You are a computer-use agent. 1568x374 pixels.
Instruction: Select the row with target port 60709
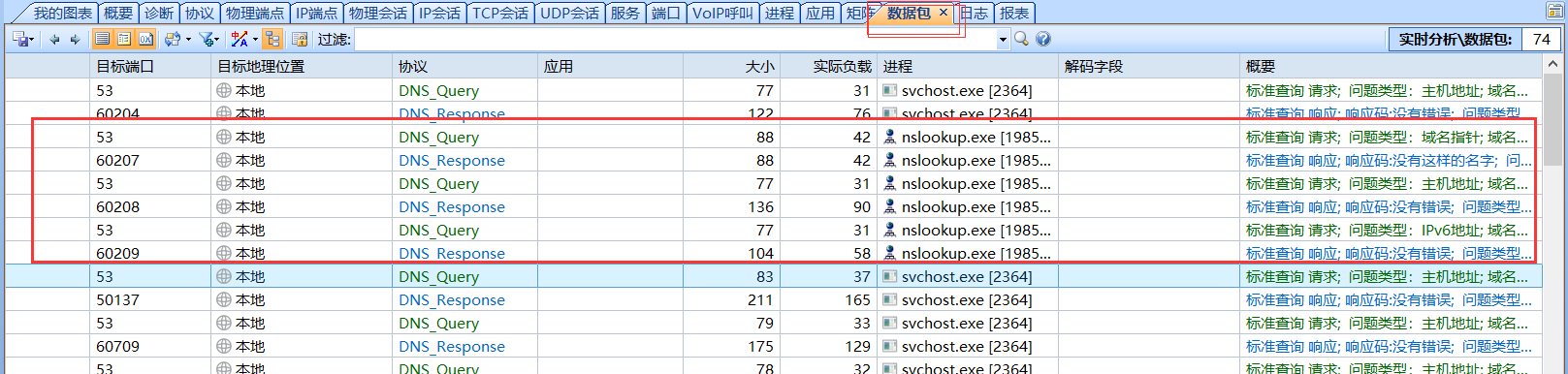point(773,346)
